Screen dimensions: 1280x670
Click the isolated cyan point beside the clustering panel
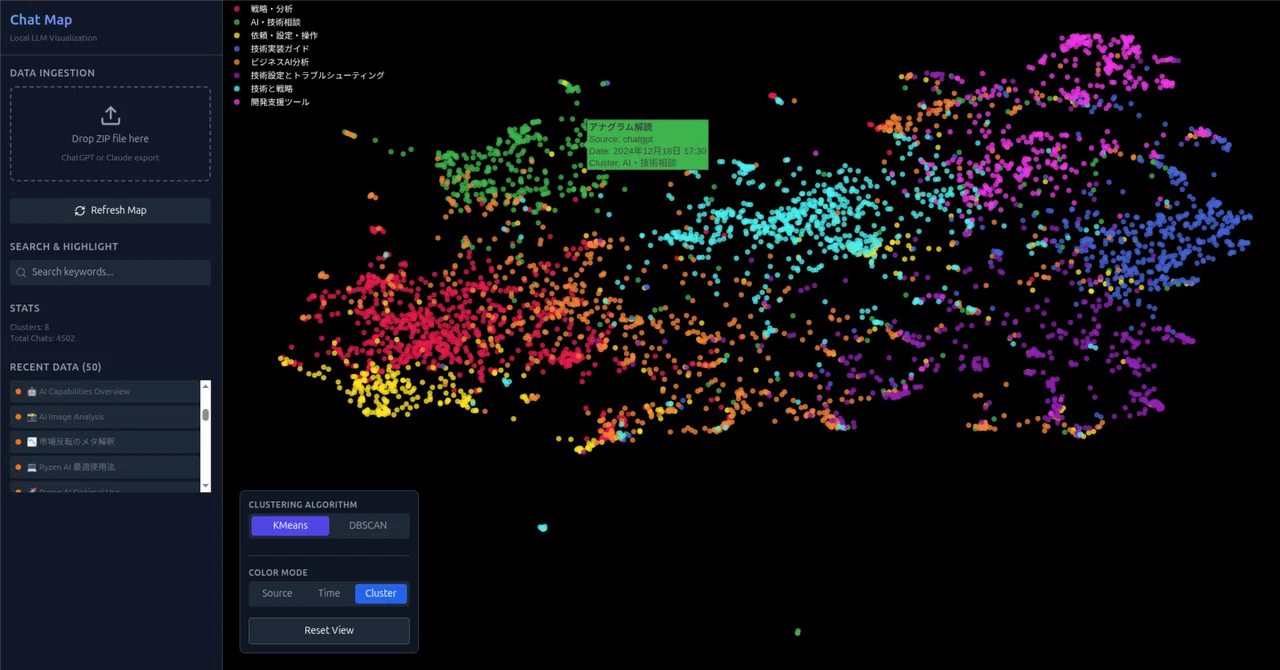pos(542,527)
